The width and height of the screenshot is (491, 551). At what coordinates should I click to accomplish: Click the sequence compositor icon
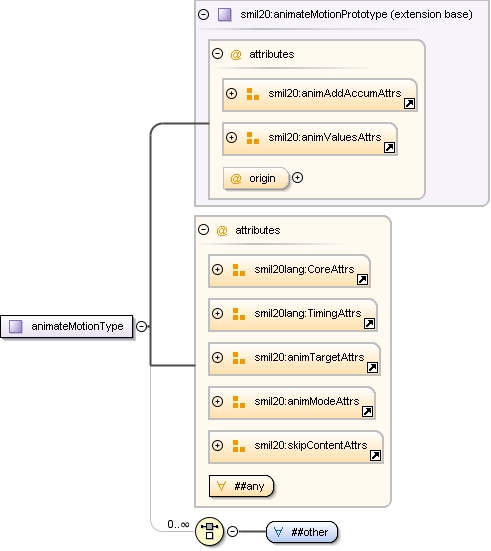click(209, 531)
